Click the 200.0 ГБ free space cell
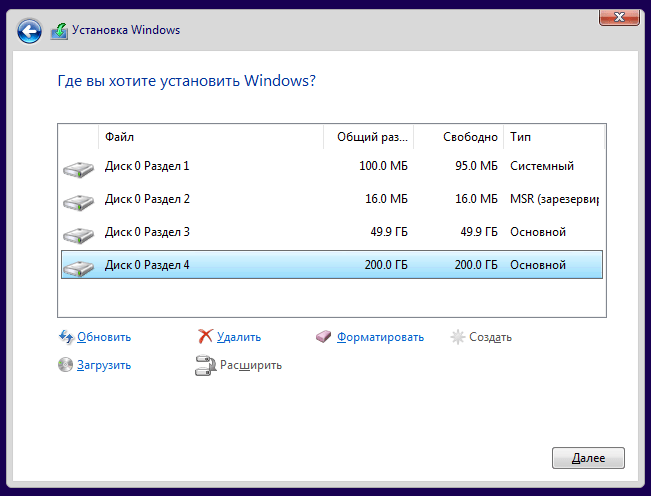The width and height of the screenshot is (651, 496). coord(476,264)
